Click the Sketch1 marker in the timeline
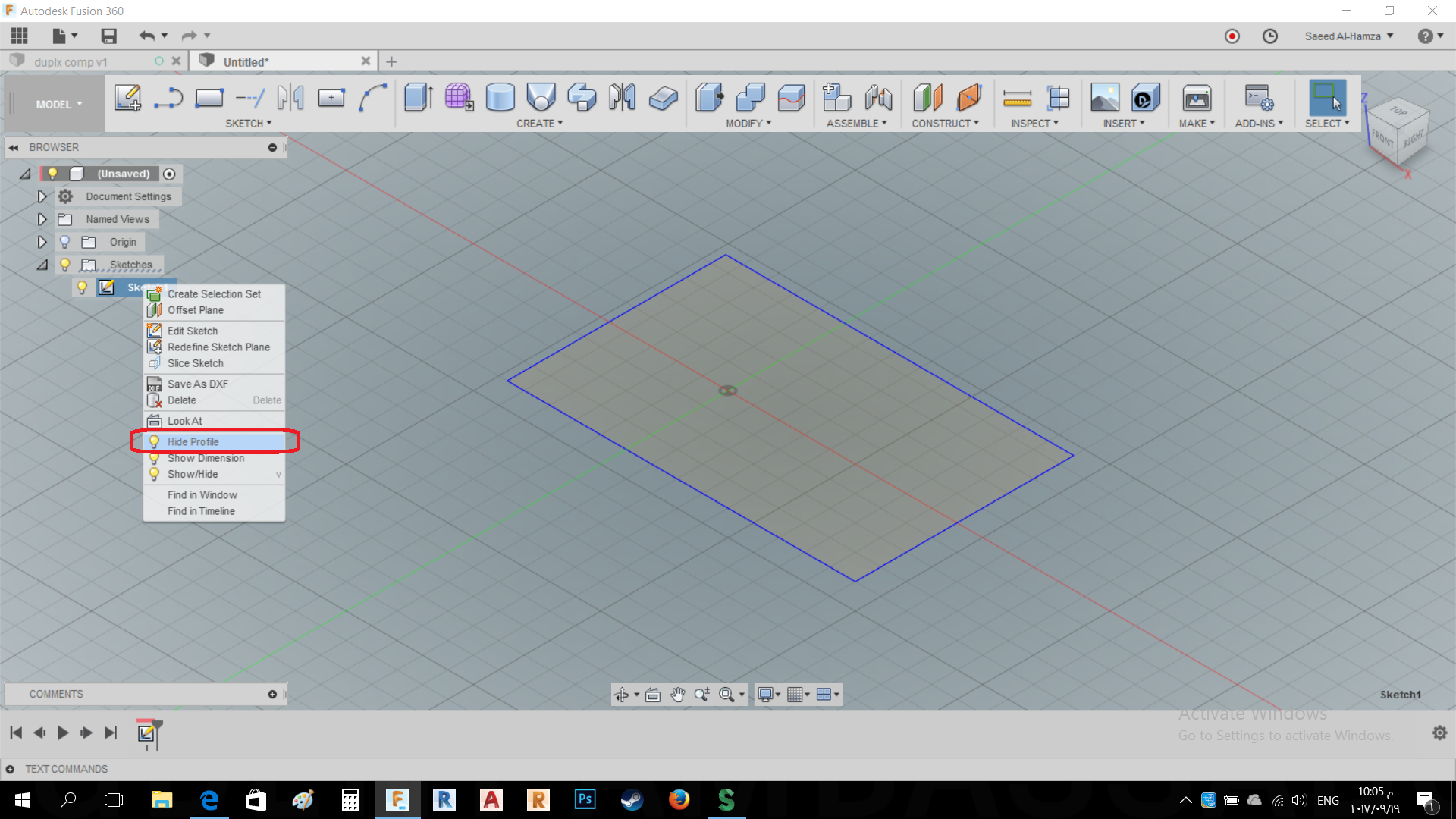 146,733
